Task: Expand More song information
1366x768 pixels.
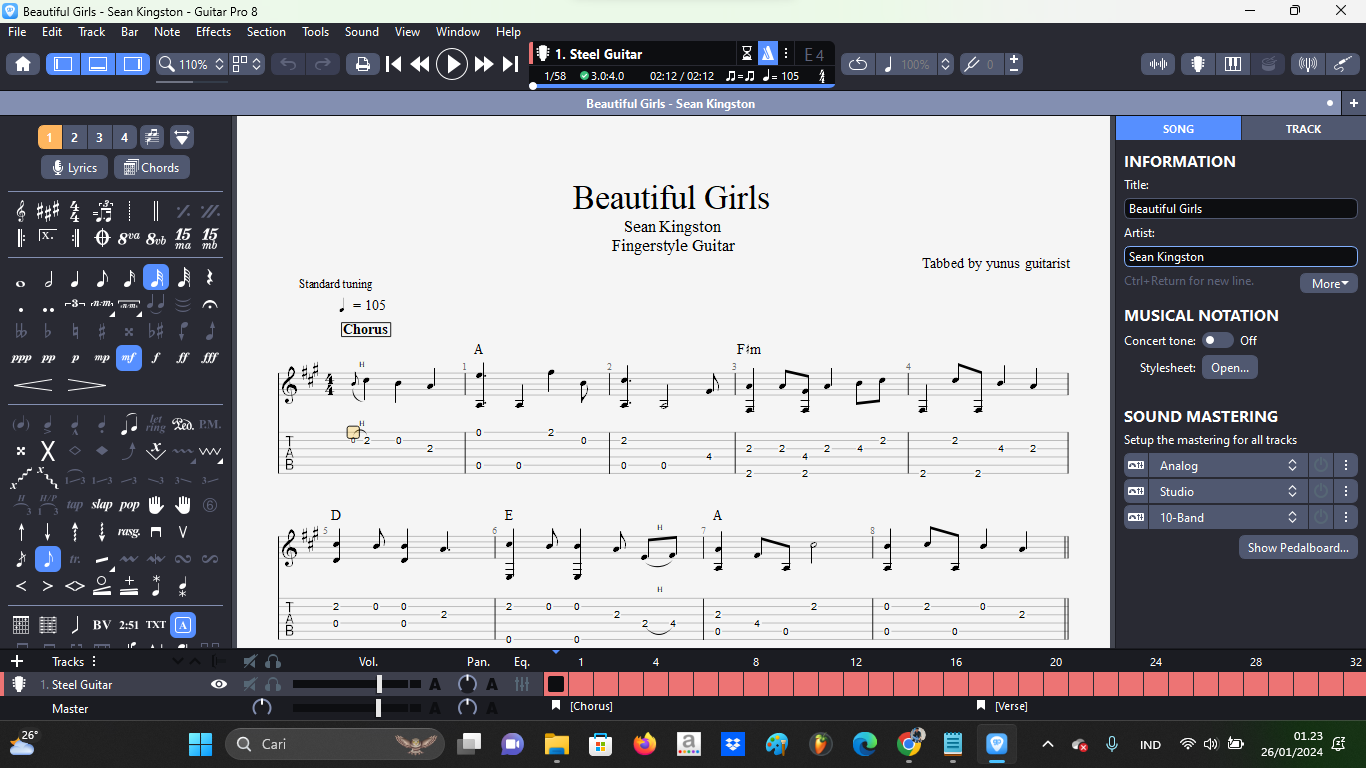Action: coord(1328,283)
